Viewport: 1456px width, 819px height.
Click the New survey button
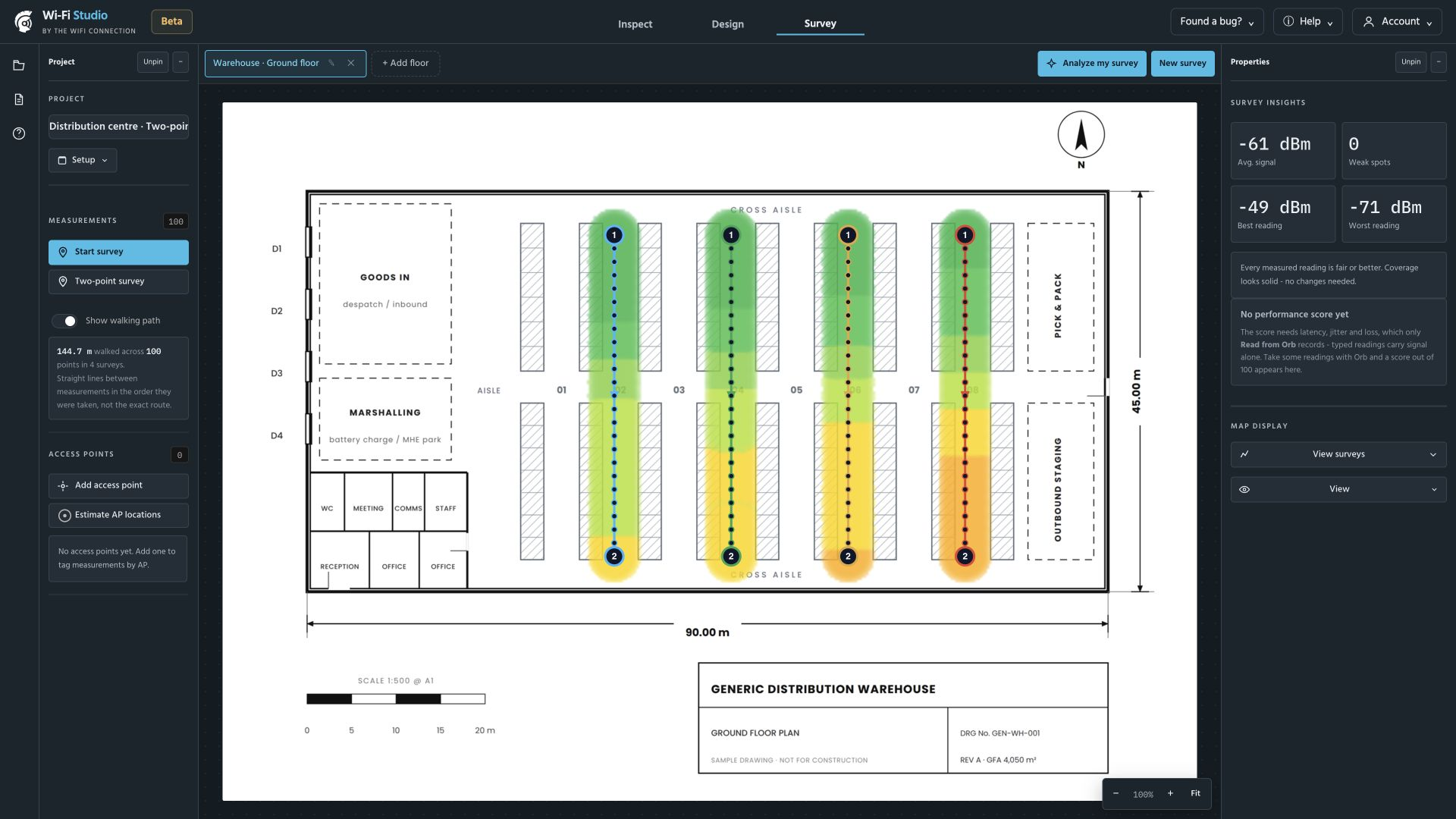click(1182, 63)
